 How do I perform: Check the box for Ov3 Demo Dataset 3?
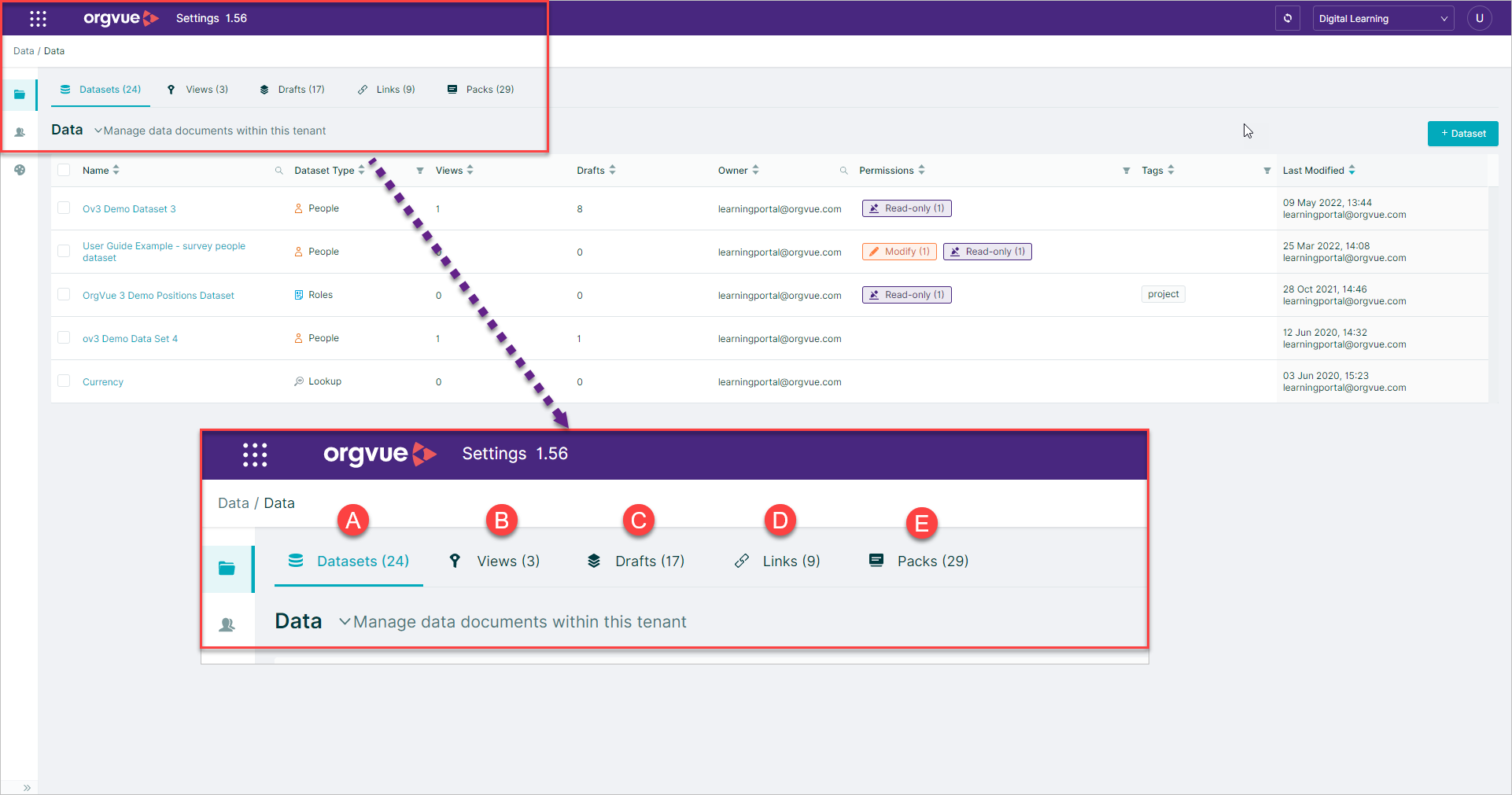click(x=64, y=208)
